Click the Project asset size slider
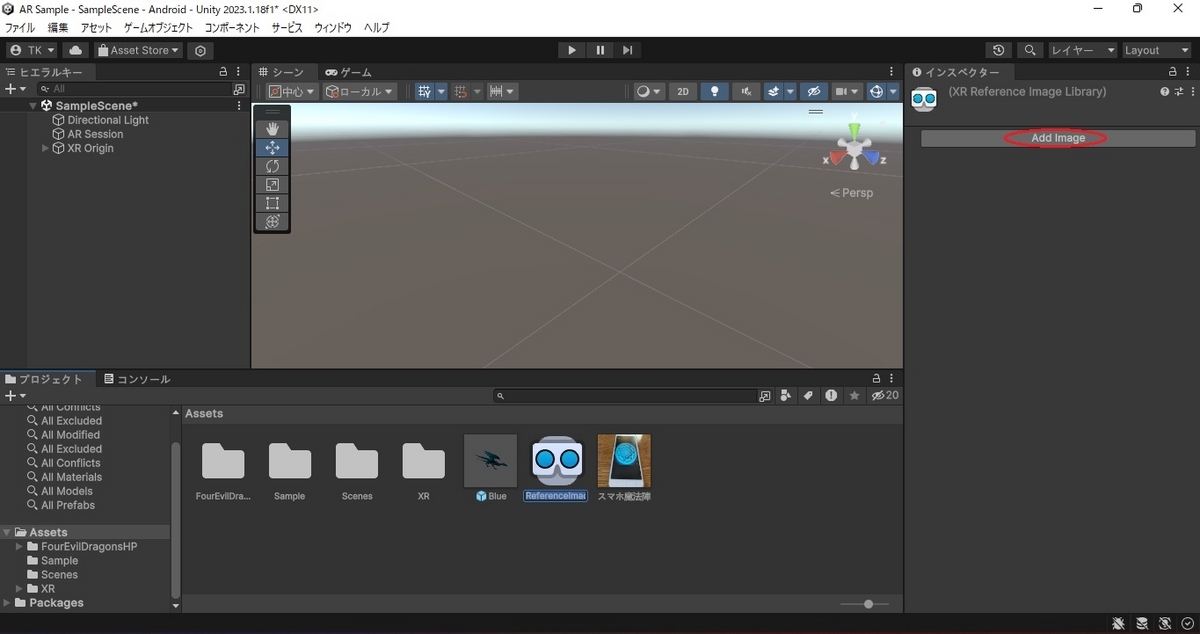1200x634 pixels. pyautogui.click(x=867, y=604)
